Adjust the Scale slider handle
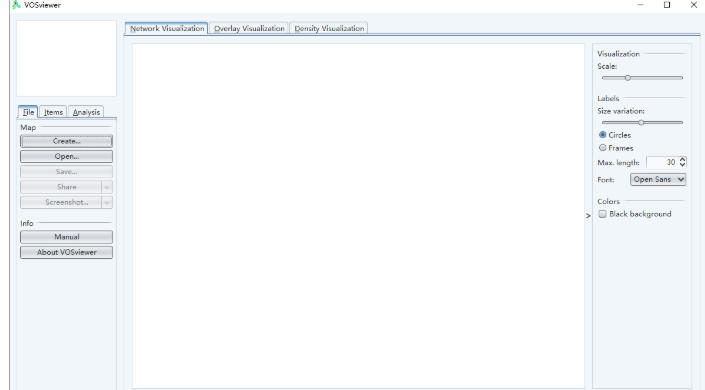 [628, 78]
